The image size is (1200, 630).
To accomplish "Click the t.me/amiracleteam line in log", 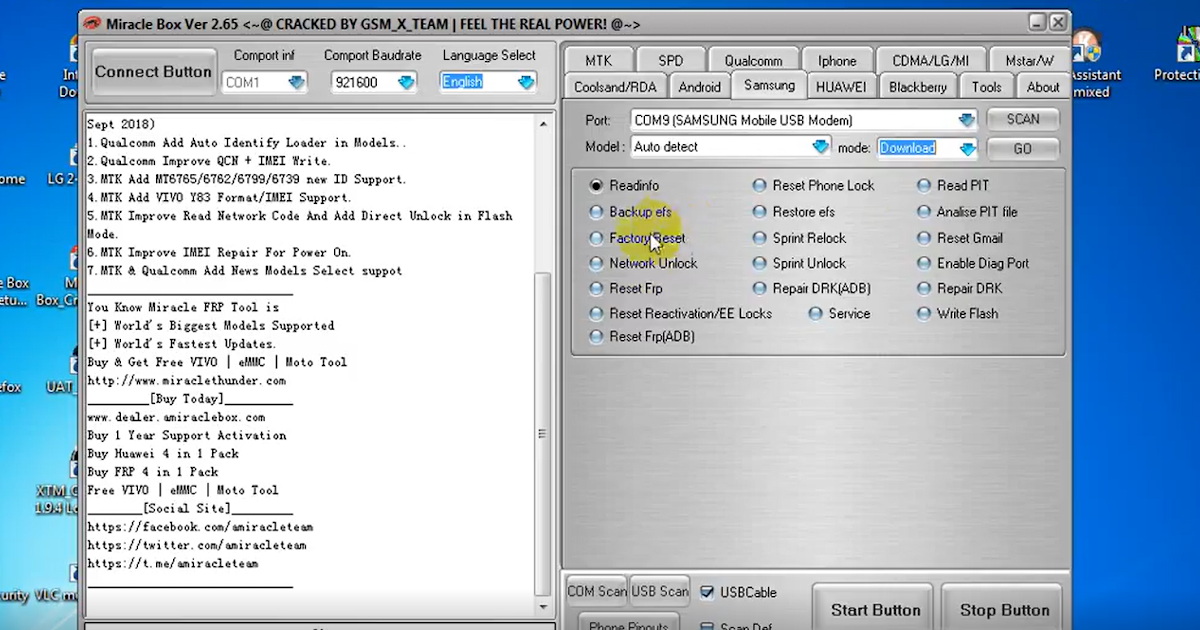I will click(x=172, y=564).
